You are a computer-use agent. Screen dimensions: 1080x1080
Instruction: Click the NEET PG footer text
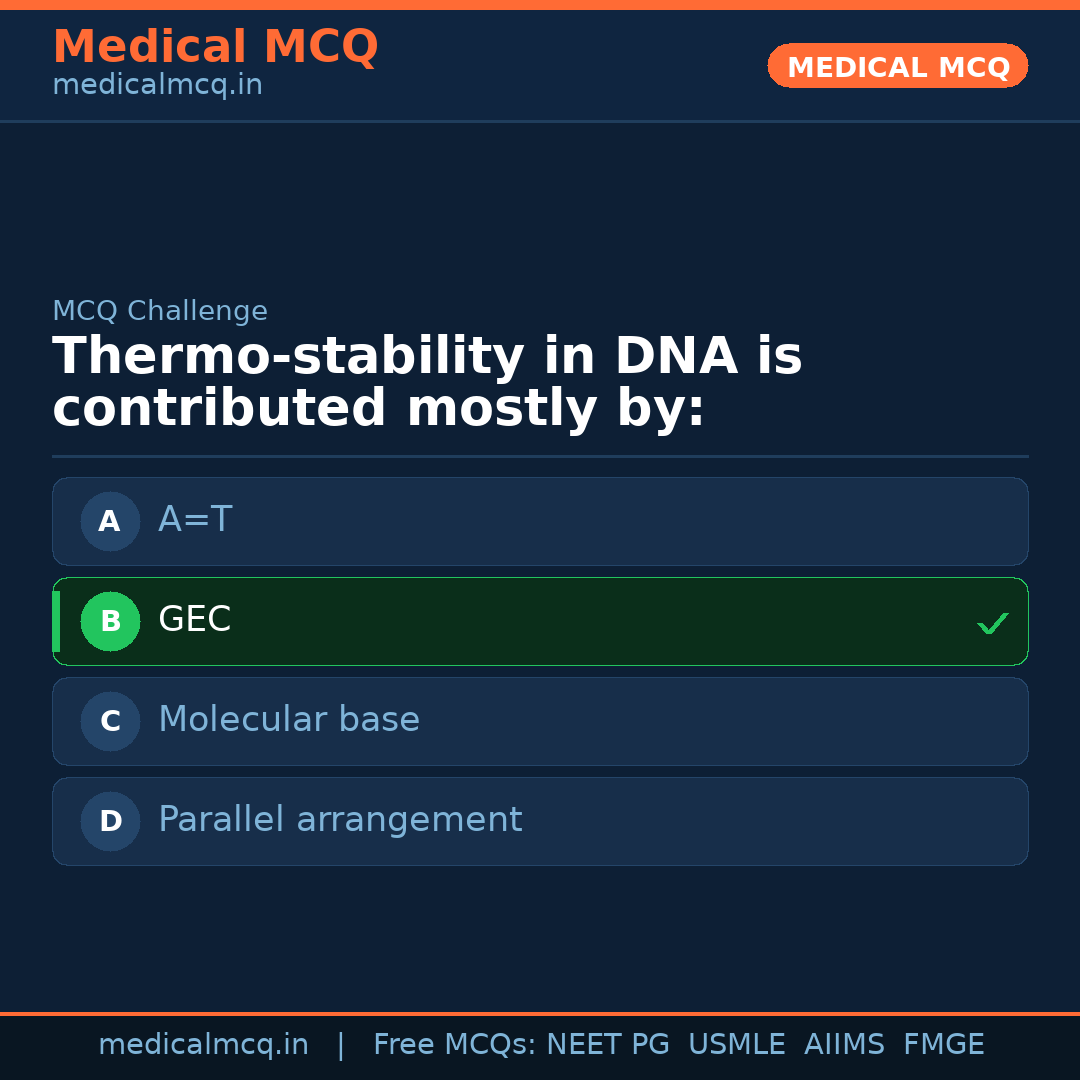pos(608,1045)
